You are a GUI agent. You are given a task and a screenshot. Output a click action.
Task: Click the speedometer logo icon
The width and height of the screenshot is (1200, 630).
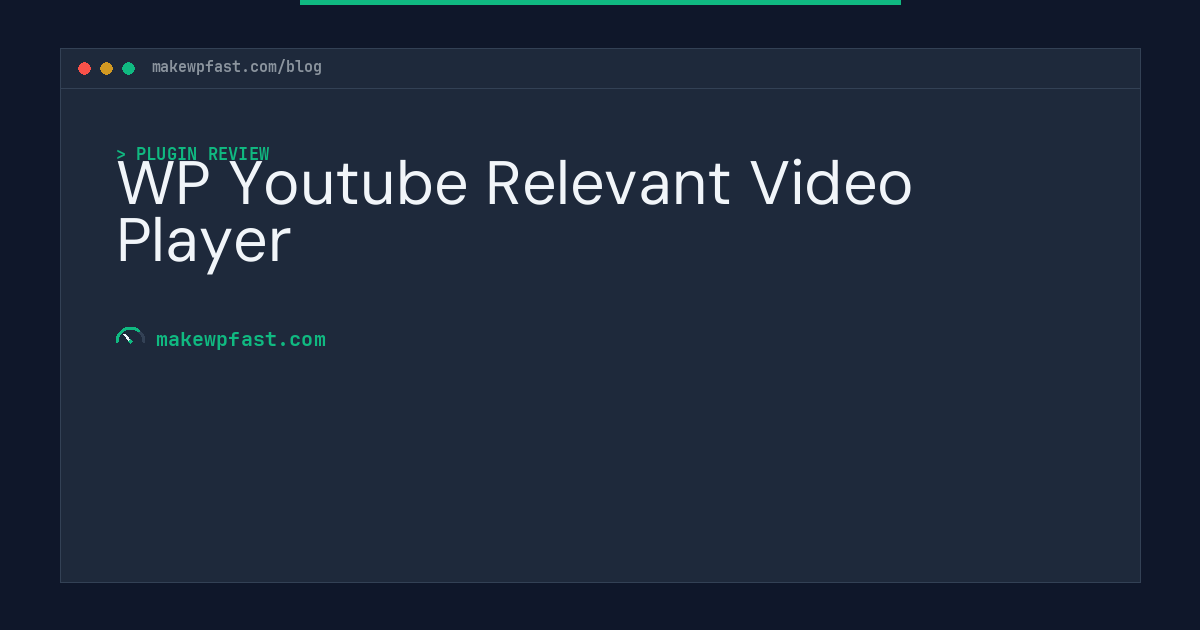click(x=130, y=338)
